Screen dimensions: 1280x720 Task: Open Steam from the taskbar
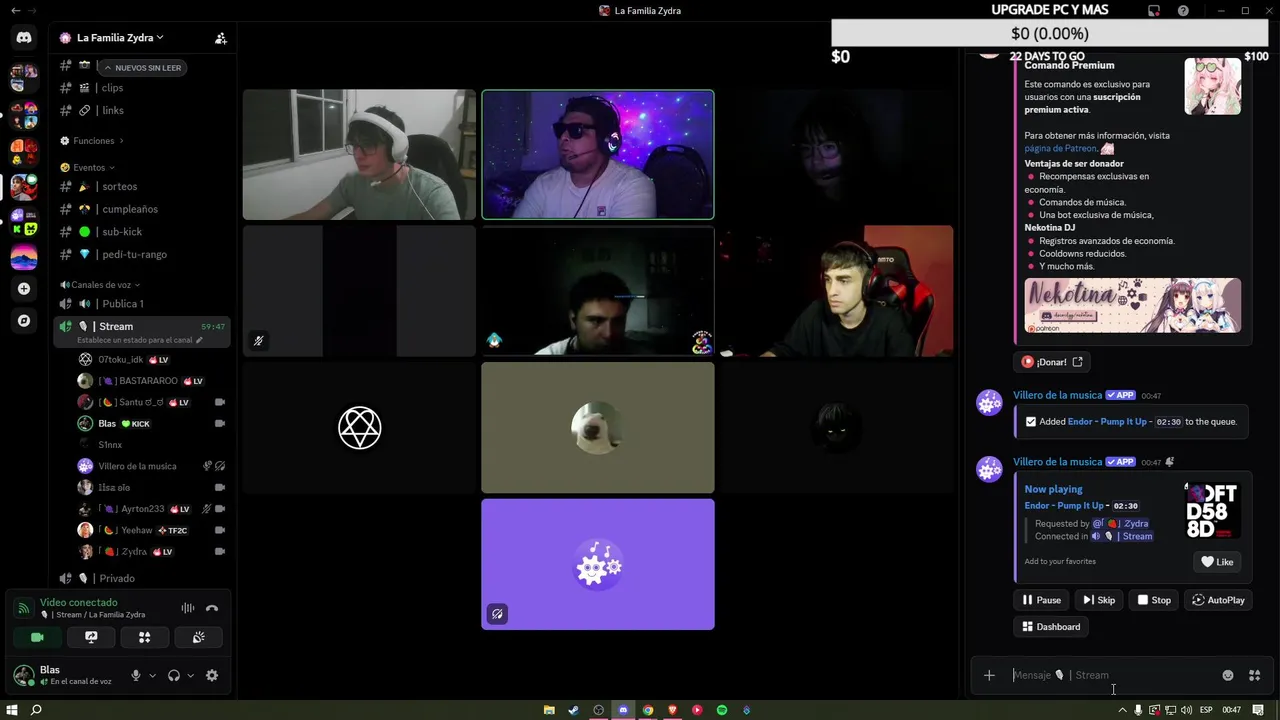point(574,710)
